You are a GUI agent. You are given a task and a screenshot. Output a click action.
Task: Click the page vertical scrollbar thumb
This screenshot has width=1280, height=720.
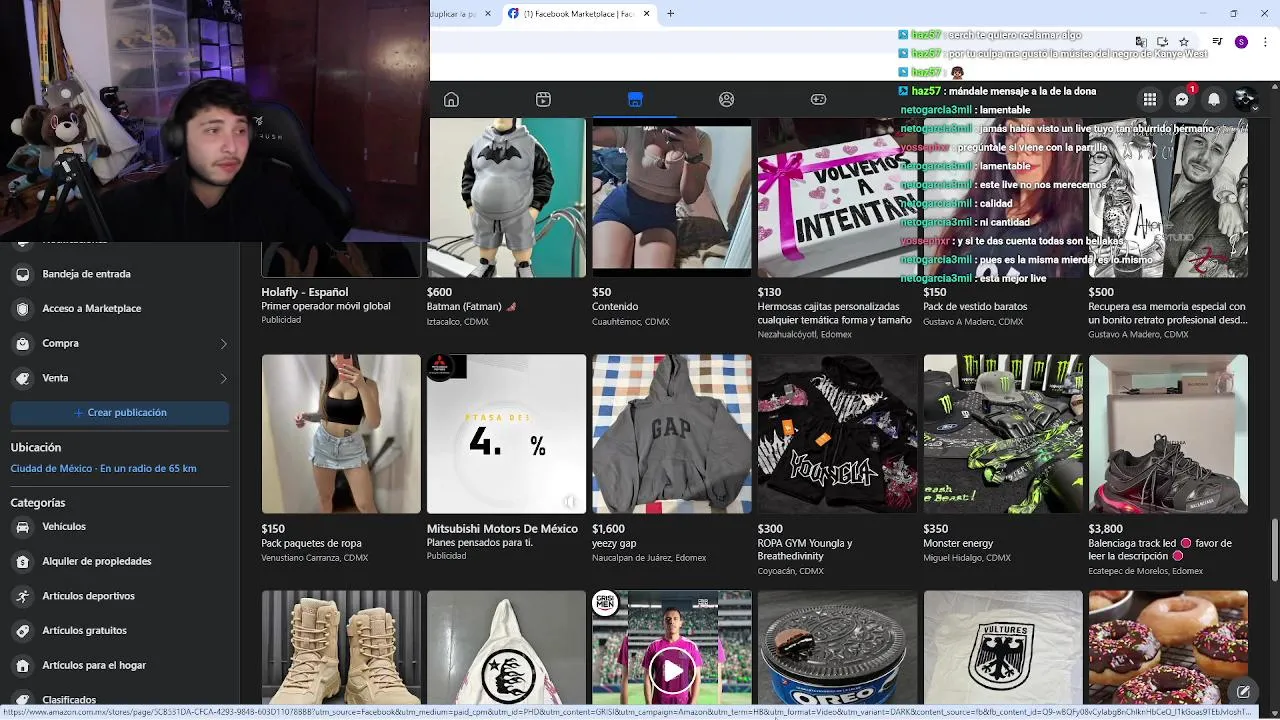pos(1274,550)
